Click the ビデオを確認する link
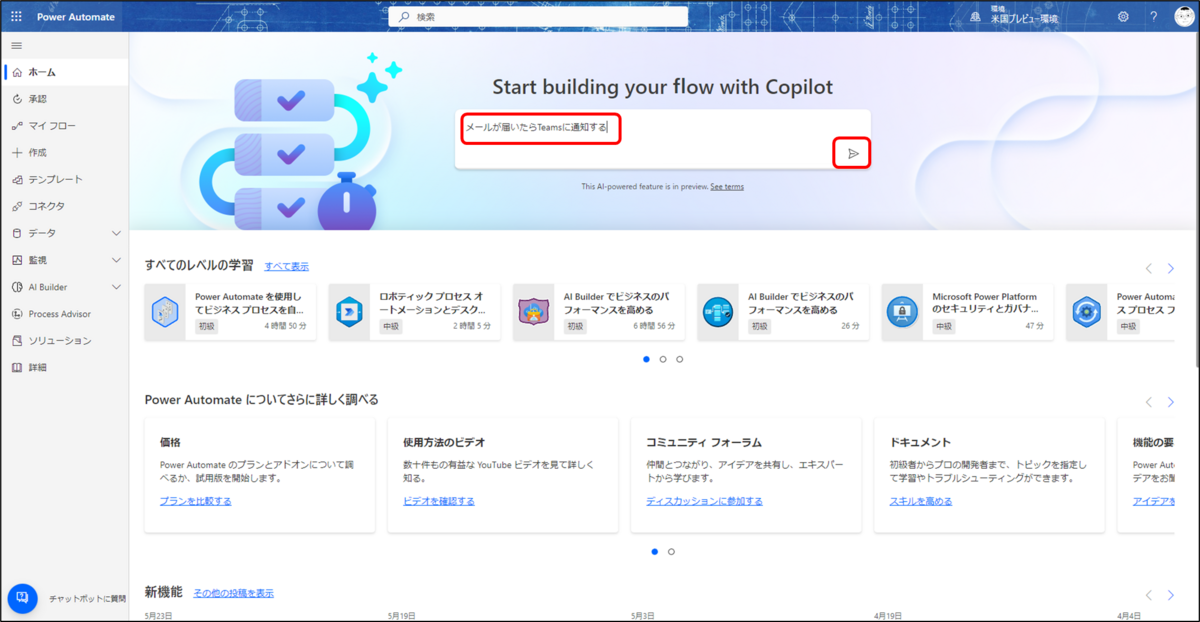The width and height of the screenshot is (1200, 622). tap(439, 501)
